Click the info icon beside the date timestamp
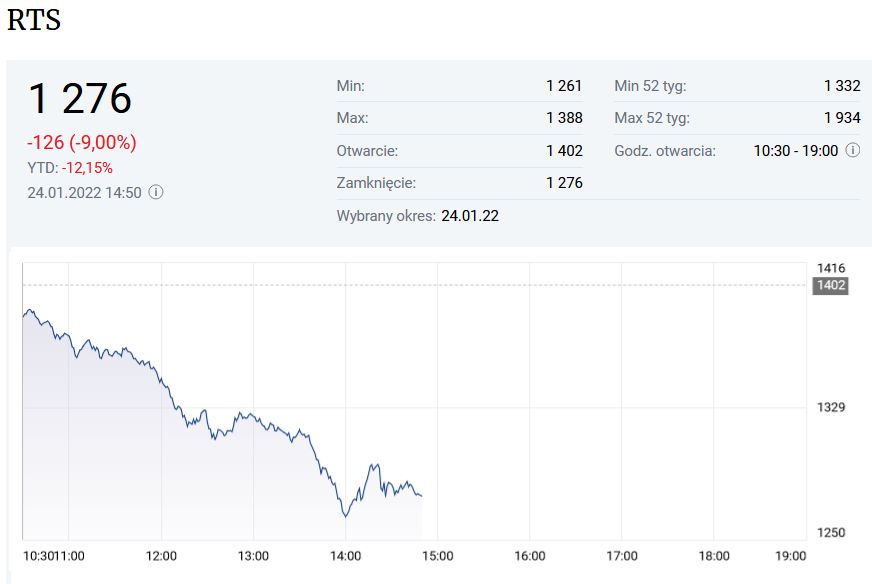The height and width of the screenshot is (584, 872). [156, 192]
